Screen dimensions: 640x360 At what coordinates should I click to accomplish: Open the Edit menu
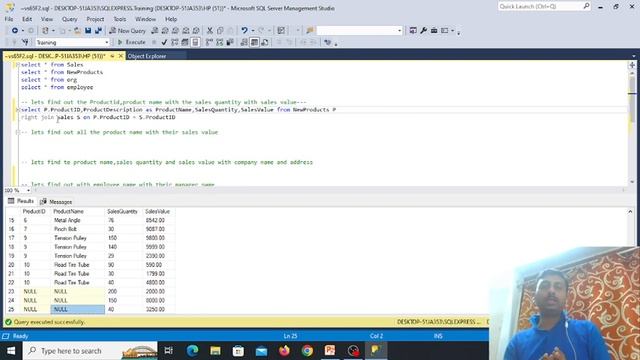(x=27, y=19)
